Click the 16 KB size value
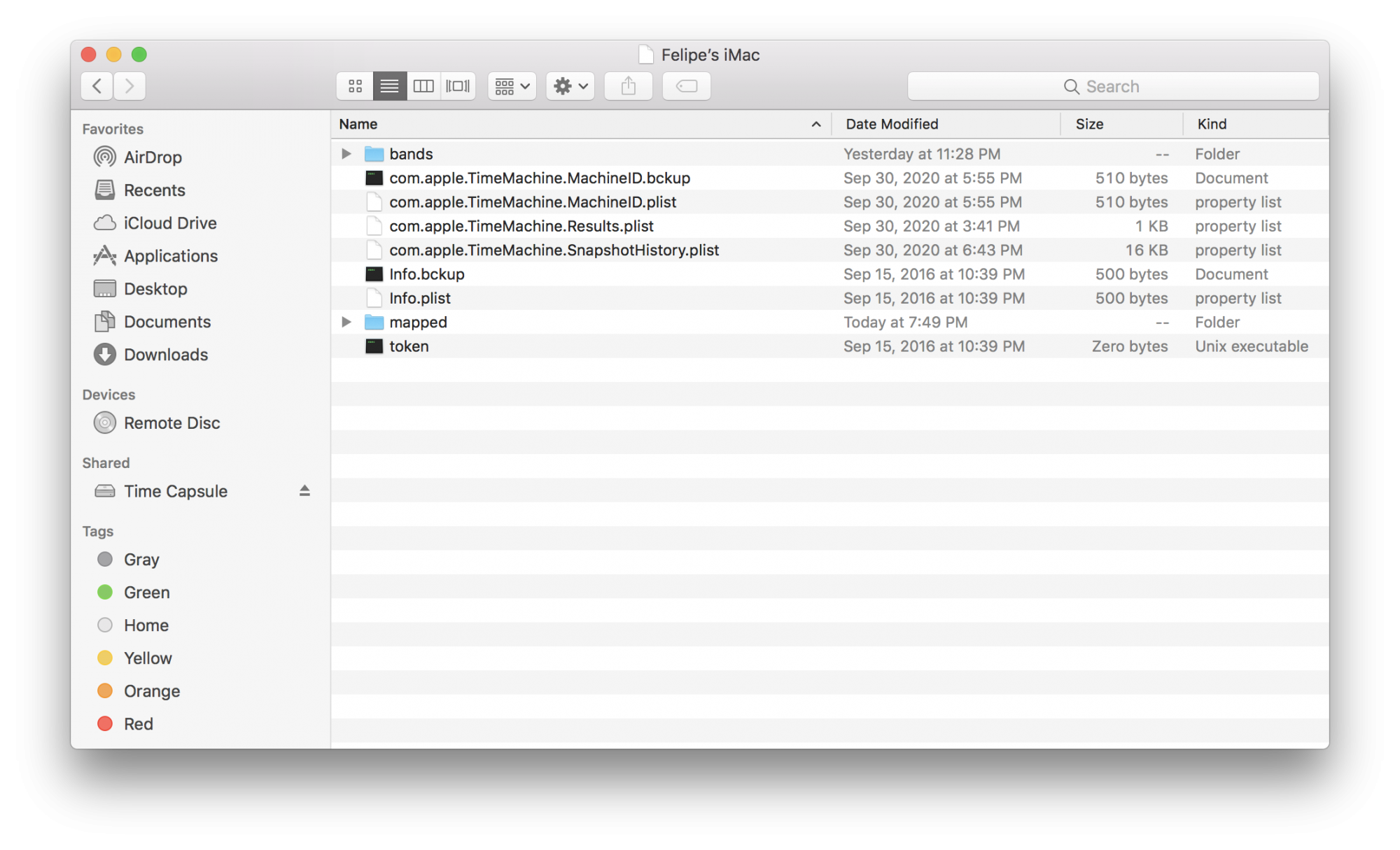Image resolution: width=1400 pixels, height=850 pixels. tap(1146, 250)
